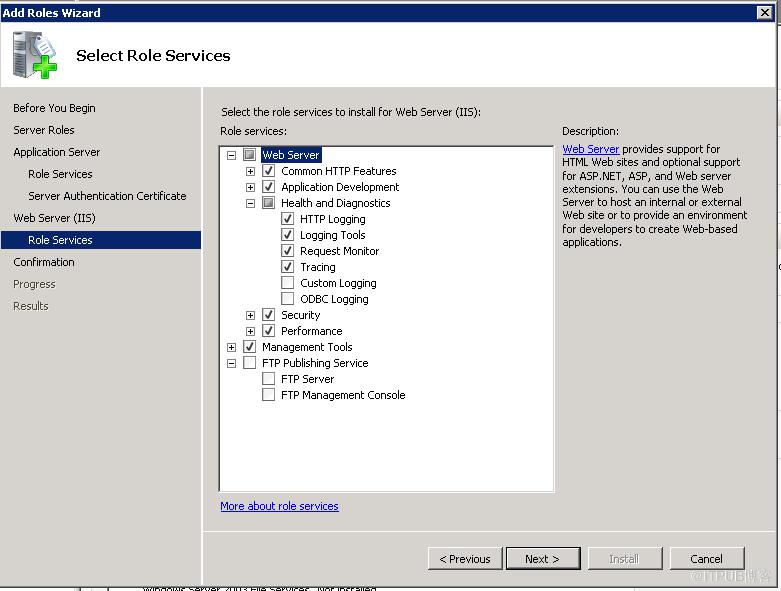The image size is (781, 591).
Task: Open More about role services link
Action: 279,506
